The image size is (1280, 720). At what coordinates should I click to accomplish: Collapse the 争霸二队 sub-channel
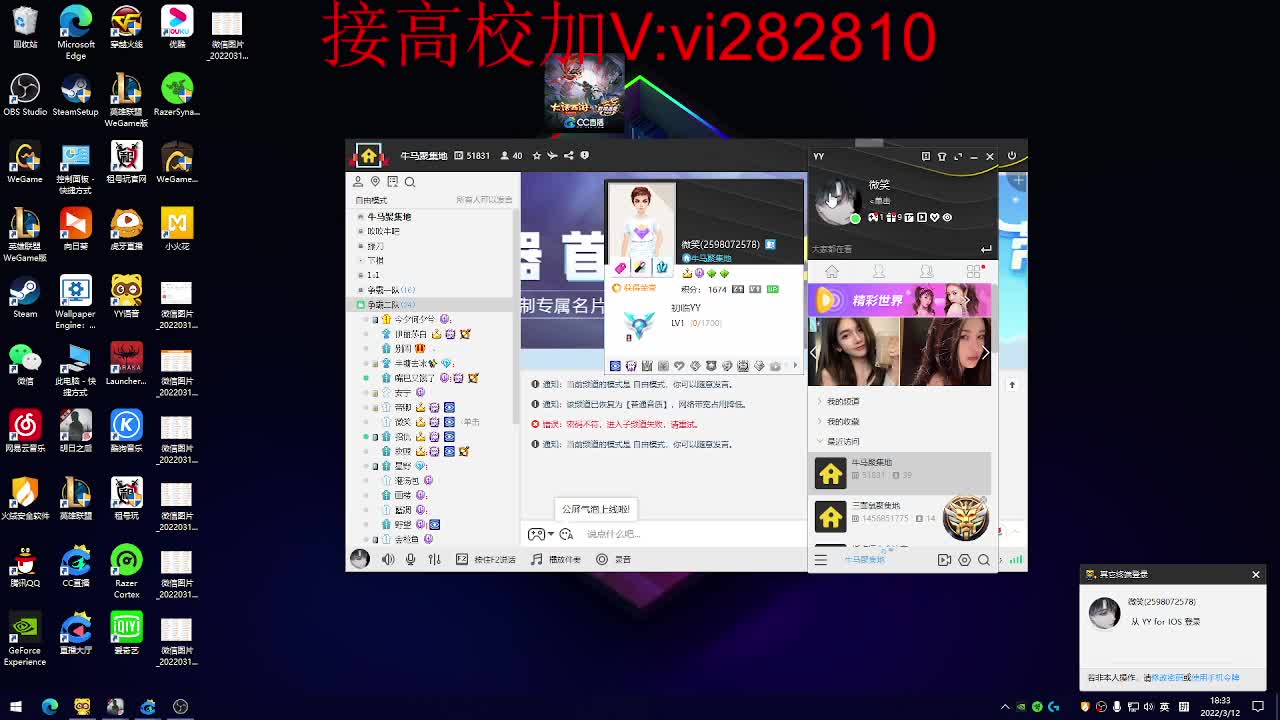coord(361,305)
